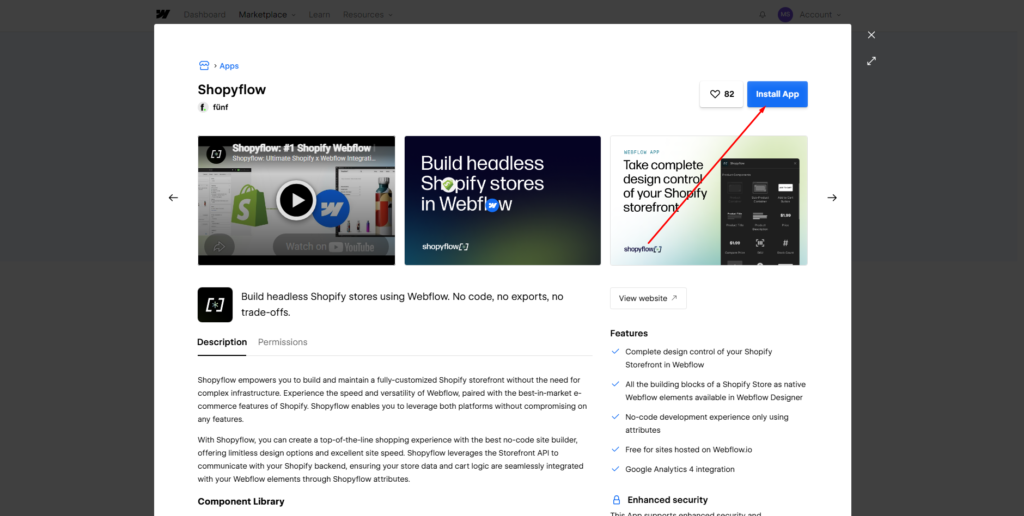Expand the modal to full screen
Image resolution: width=1024 pixels, height=516 pixels.
871,61
